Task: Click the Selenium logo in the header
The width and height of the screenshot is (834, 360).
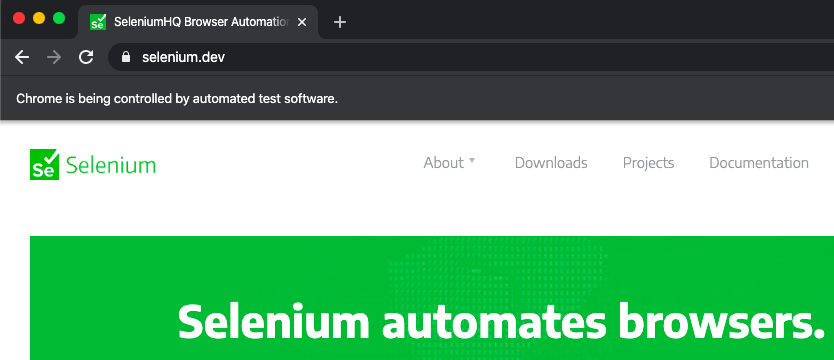Action: point(93,164)
